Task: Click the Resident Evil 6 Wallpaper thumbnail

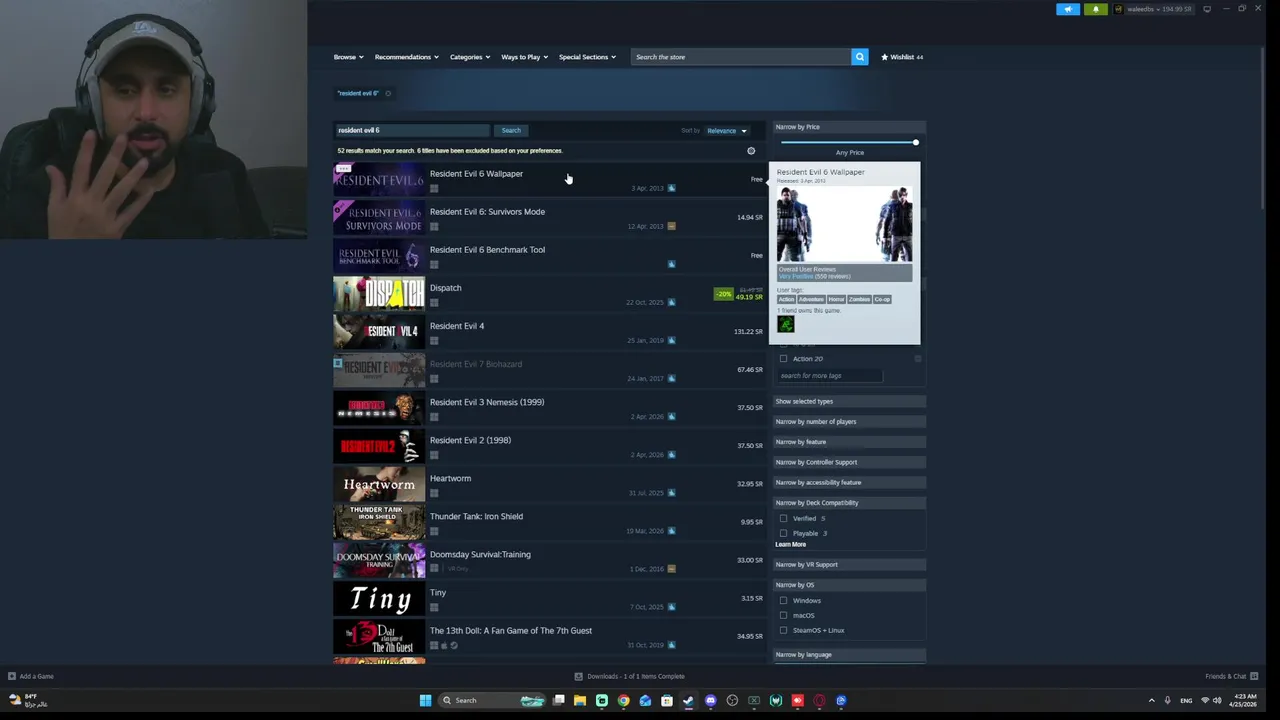Action: [379, 179]
